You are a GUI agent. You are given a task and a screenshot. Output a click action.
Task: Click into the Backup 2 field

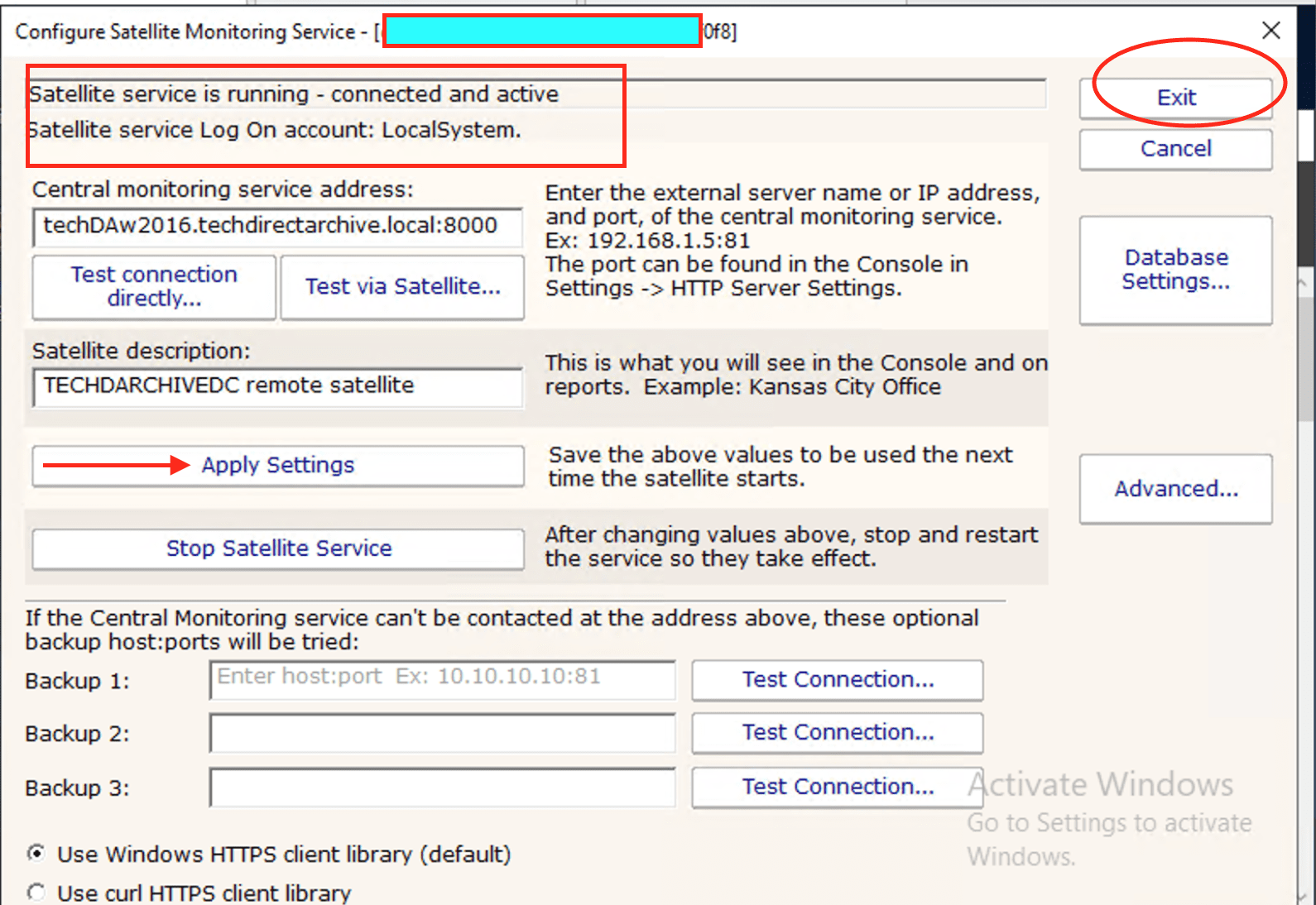click(x=442, y=734)
